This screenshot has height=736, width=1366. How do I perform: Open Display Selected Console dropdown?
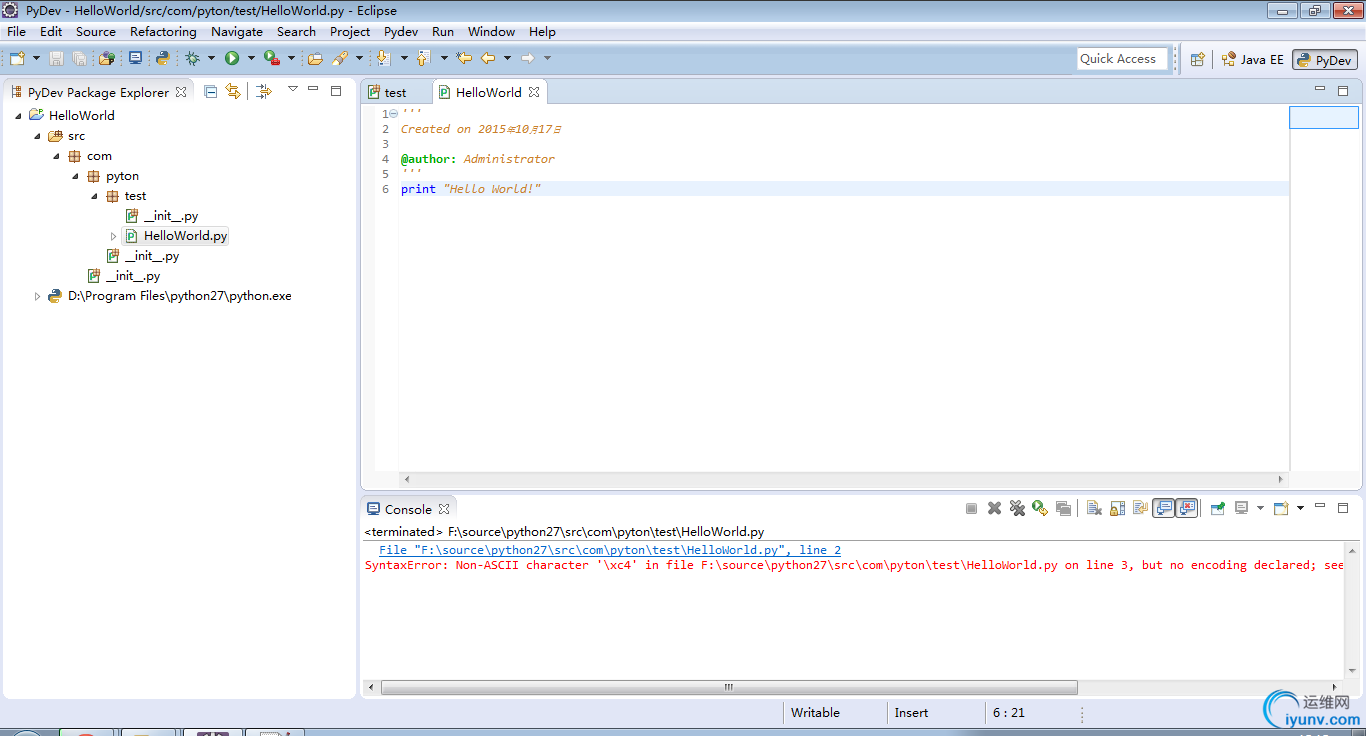click(x=1260, y=509)
